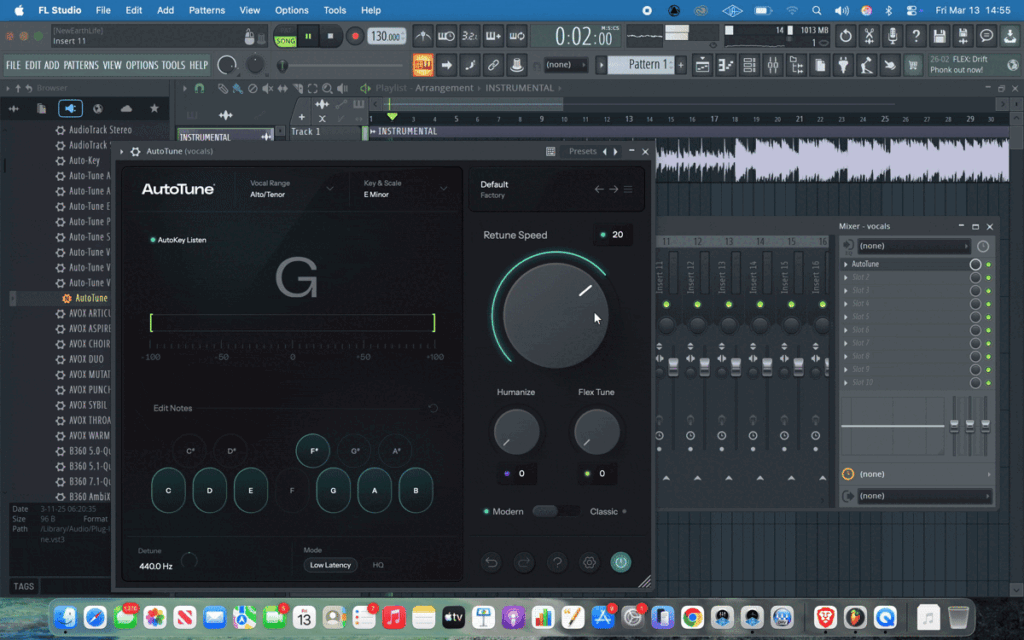The width and height of the screenshot is (1024, 640).
Task: Toggle the F# note key in AutoTune
Action: (313, 451)
